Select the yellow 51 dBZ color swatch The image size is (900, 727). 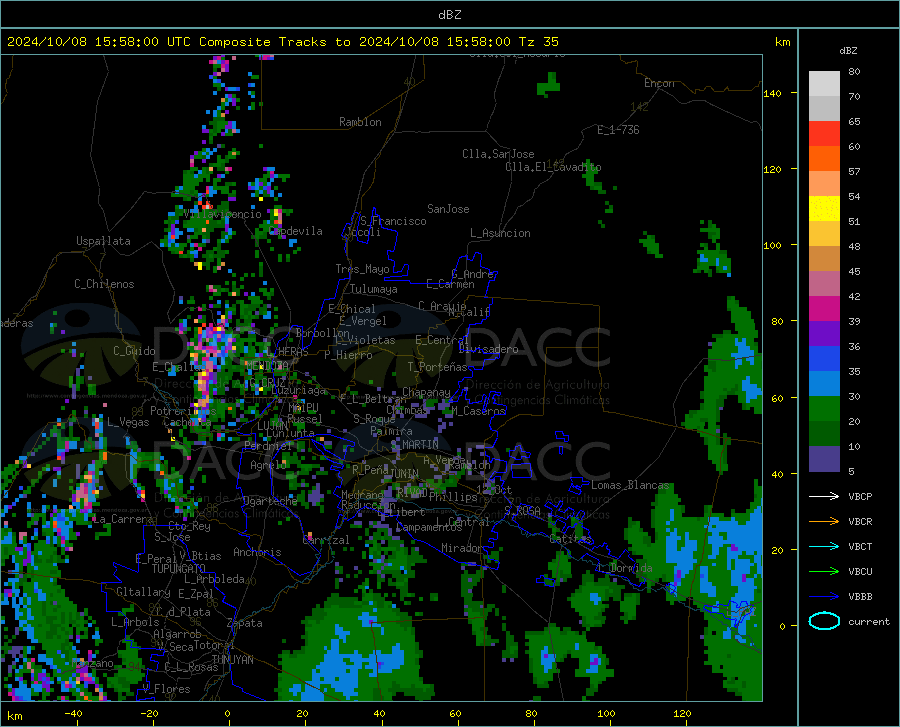[824, 209]
